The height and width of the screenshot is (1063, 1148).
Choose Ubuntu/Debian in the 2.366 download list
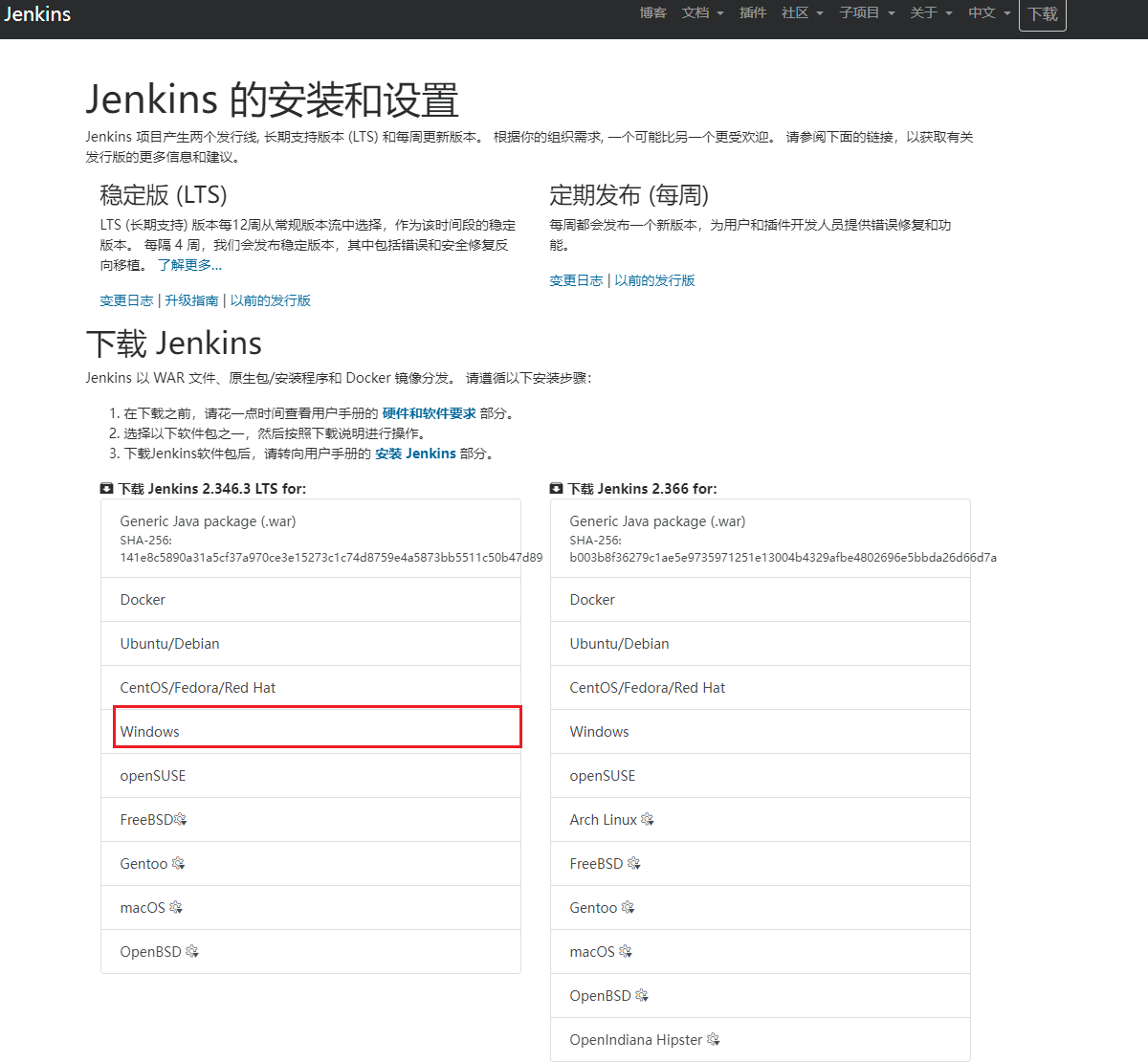(761, 644)
